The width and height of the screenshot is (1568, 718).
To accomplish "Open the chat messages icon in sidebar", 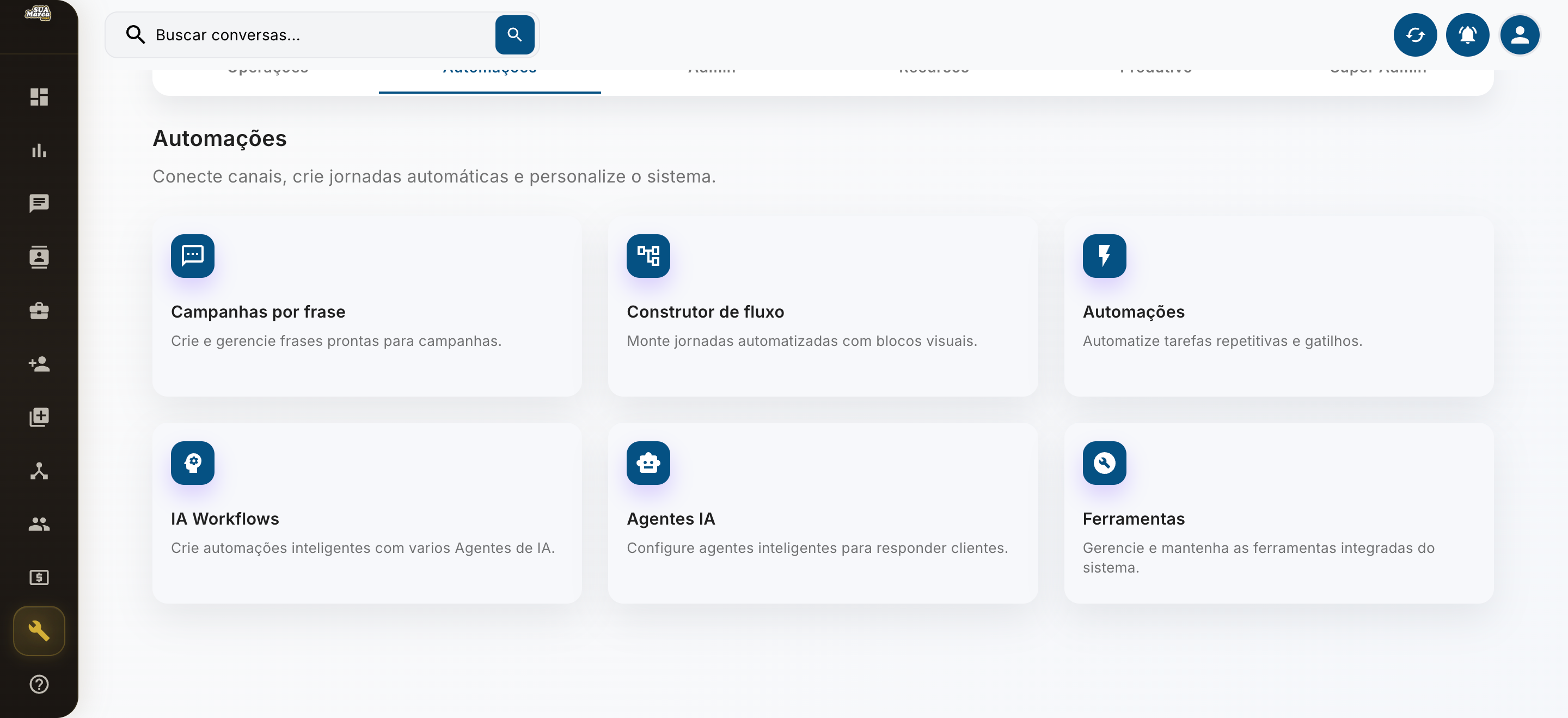I will (39, 203).
